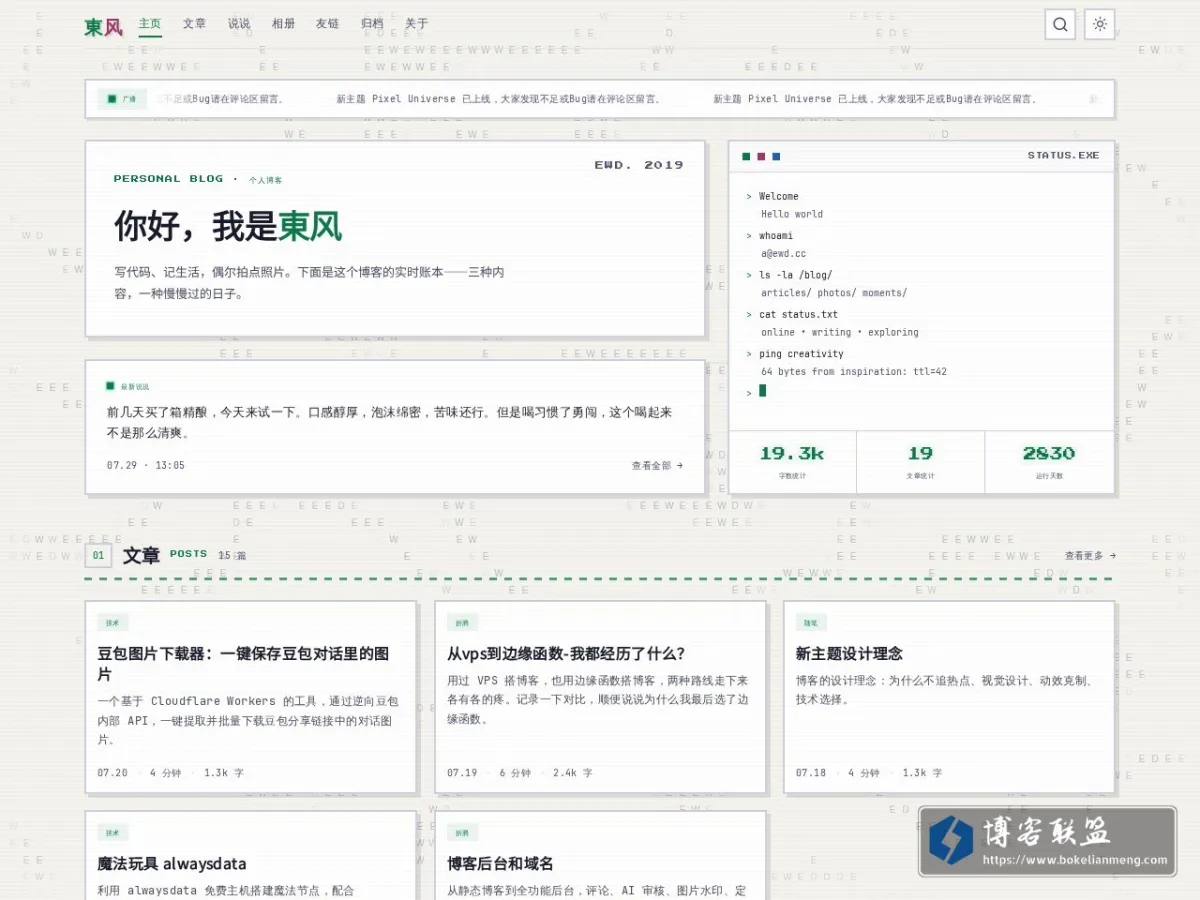Click the blue dot in STATUS.EXE titlebar

pyautogui.click(x=776, y=156)
